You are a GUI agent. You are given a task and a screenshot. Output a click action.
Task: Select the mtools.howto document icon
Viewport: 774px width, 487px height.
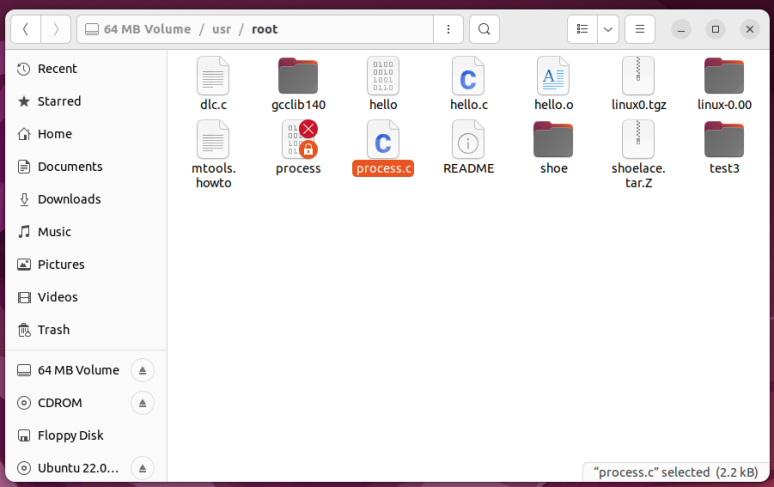[x=213, y=140]
